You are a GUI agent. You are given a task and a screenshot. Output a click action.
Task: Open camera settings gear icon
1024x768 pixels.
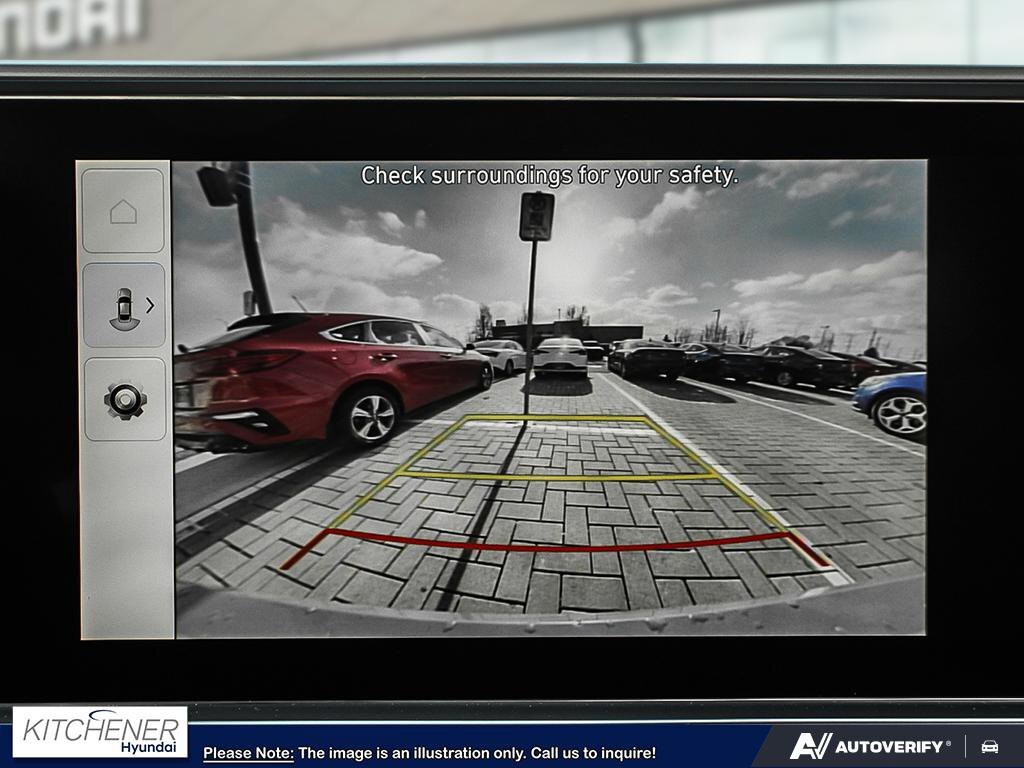125,400
